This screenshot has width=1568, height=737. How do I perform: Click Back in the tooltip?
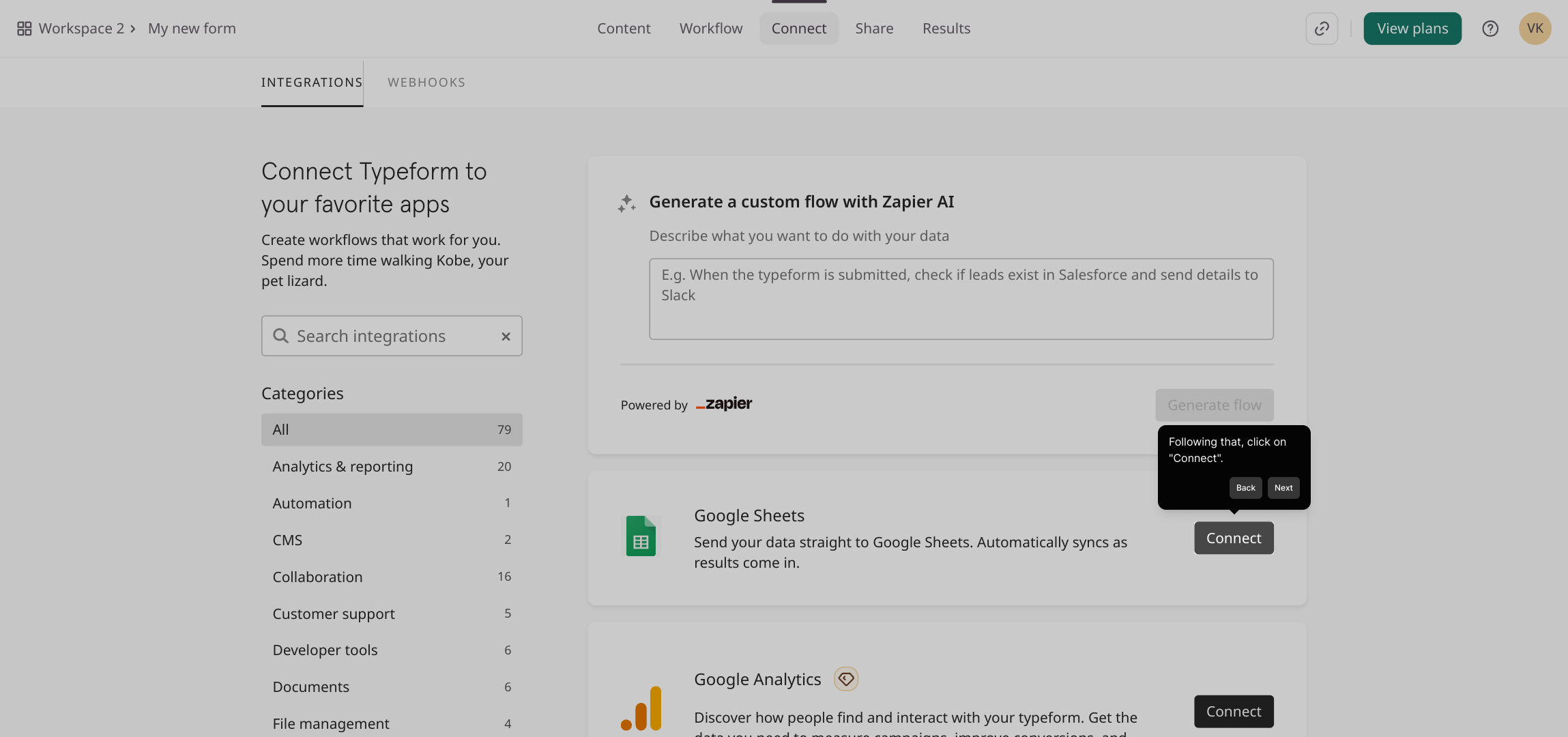click(x=1245, y=488)
